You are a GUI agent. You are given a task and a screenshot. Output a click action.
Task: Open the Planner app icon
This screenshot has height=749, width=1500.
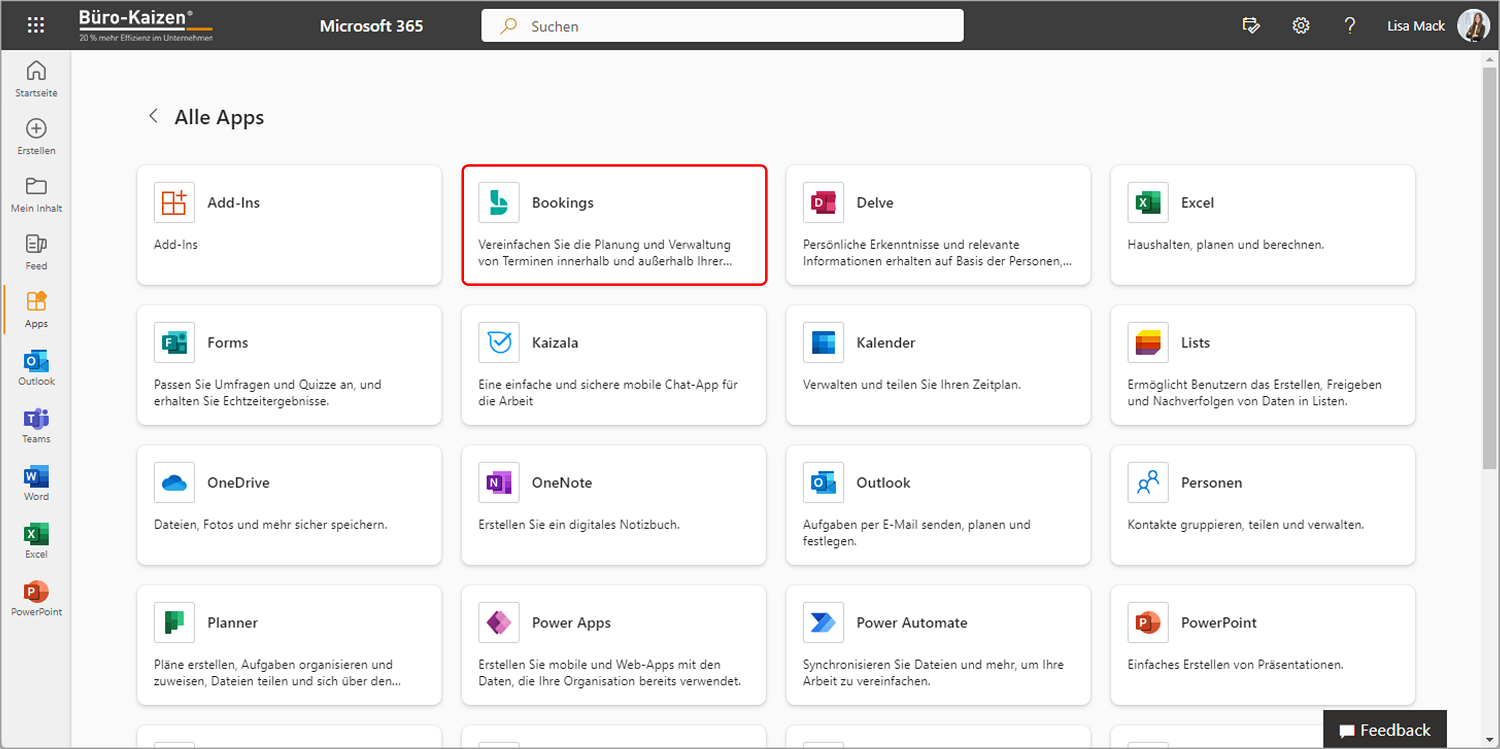(174, 622)
